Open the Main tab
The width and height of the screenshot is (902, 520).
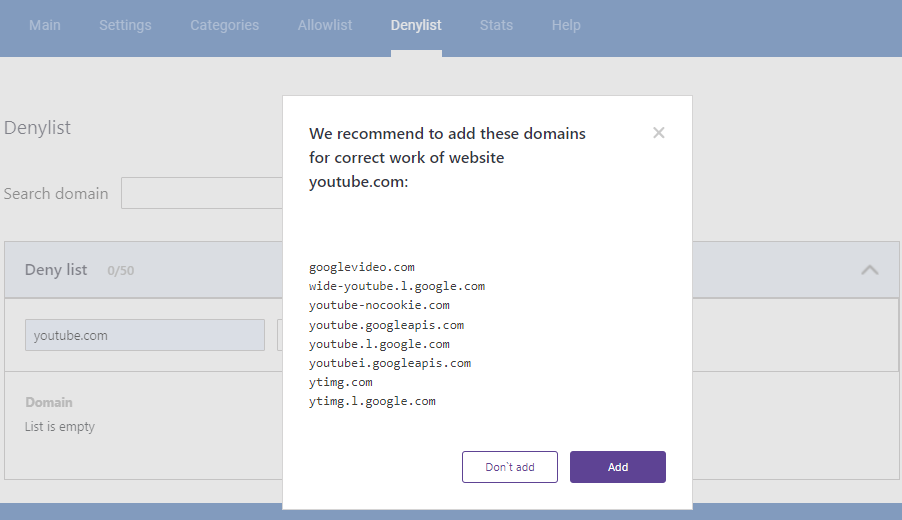[45, 25]
